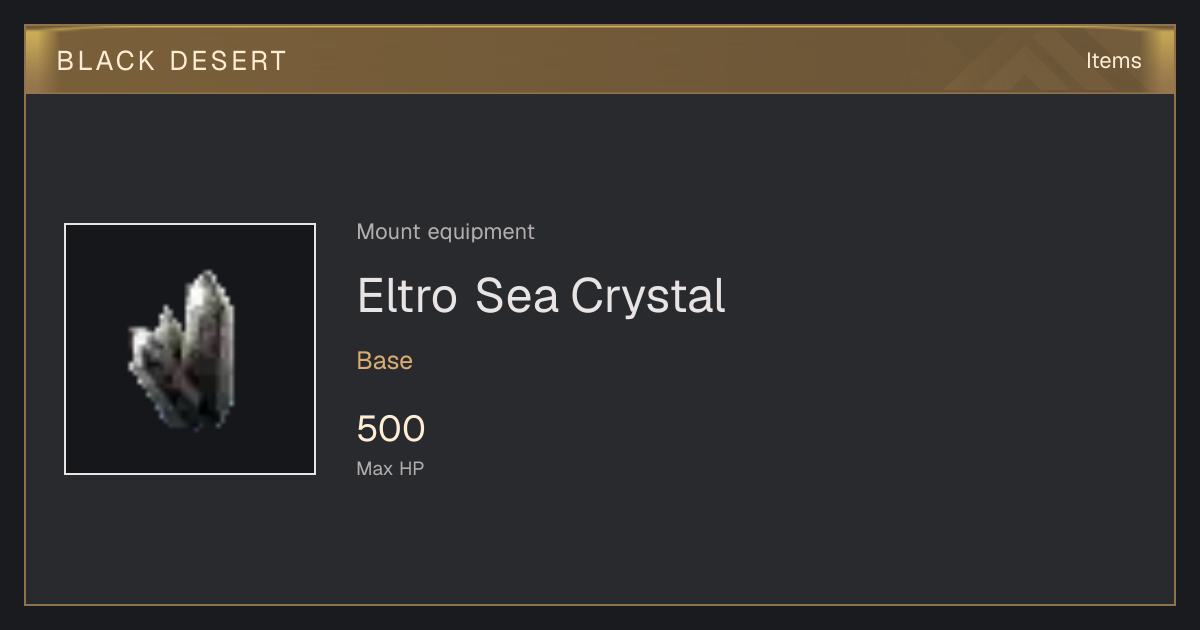
Task: Click the word Sea in item name
Action: [x=516, y=296]
